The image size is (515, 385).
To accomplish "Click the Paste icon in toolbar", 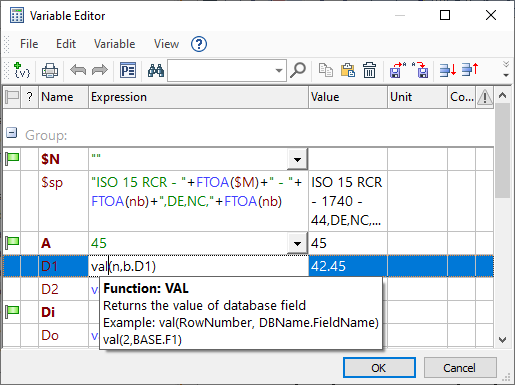I will [x=347, y=70].
